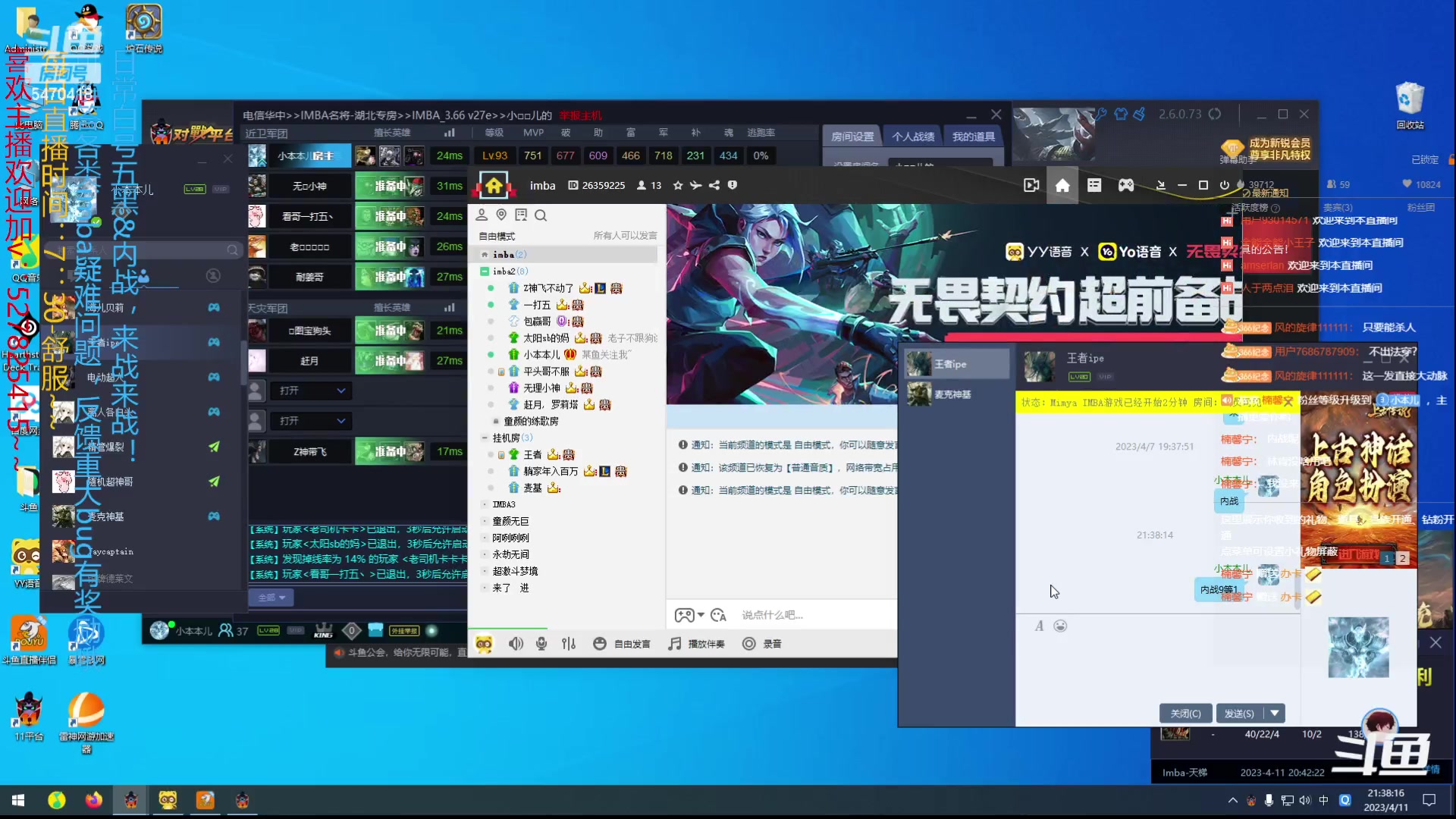Click the YY channel home badge icon
The height and width of the screenshot is (819, 1456).
[494, 185]
